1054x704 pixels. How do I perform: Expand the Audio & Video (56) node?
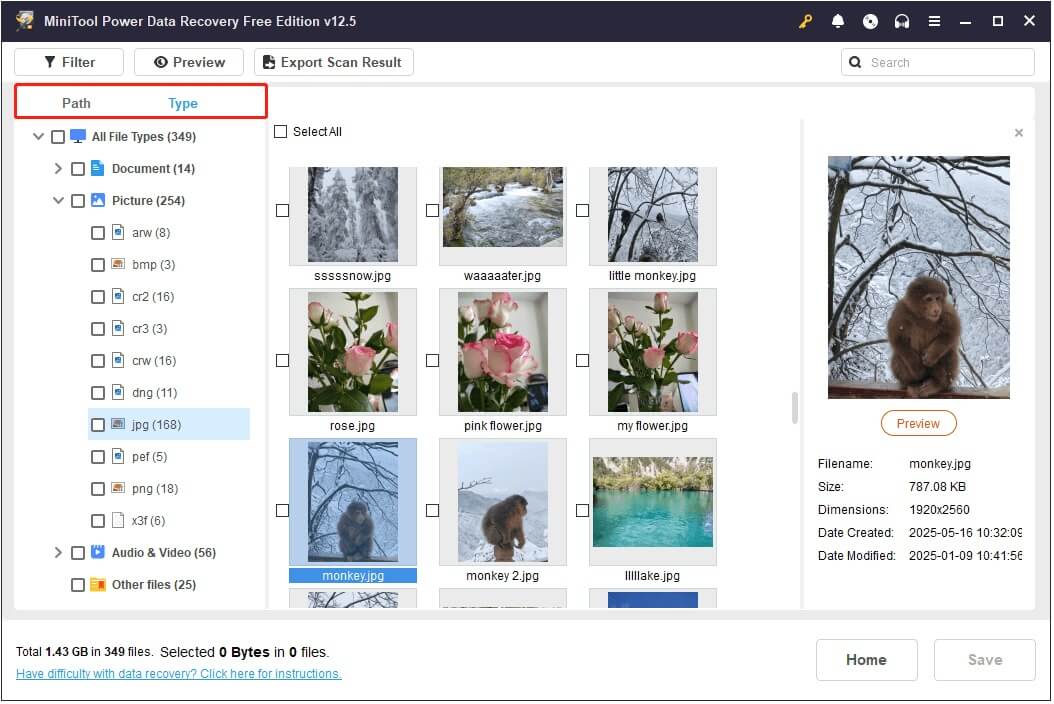58,553
